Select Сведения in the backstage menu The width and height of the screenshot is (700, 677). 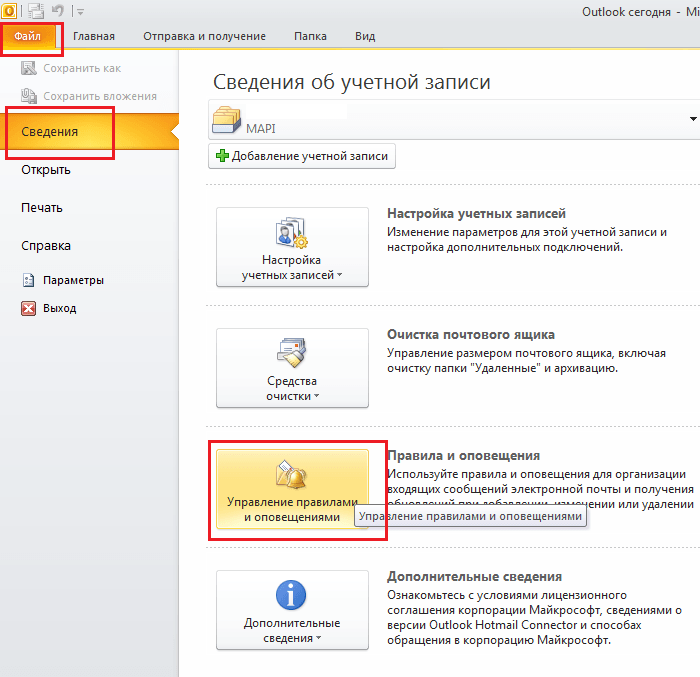tap(89, 131)
